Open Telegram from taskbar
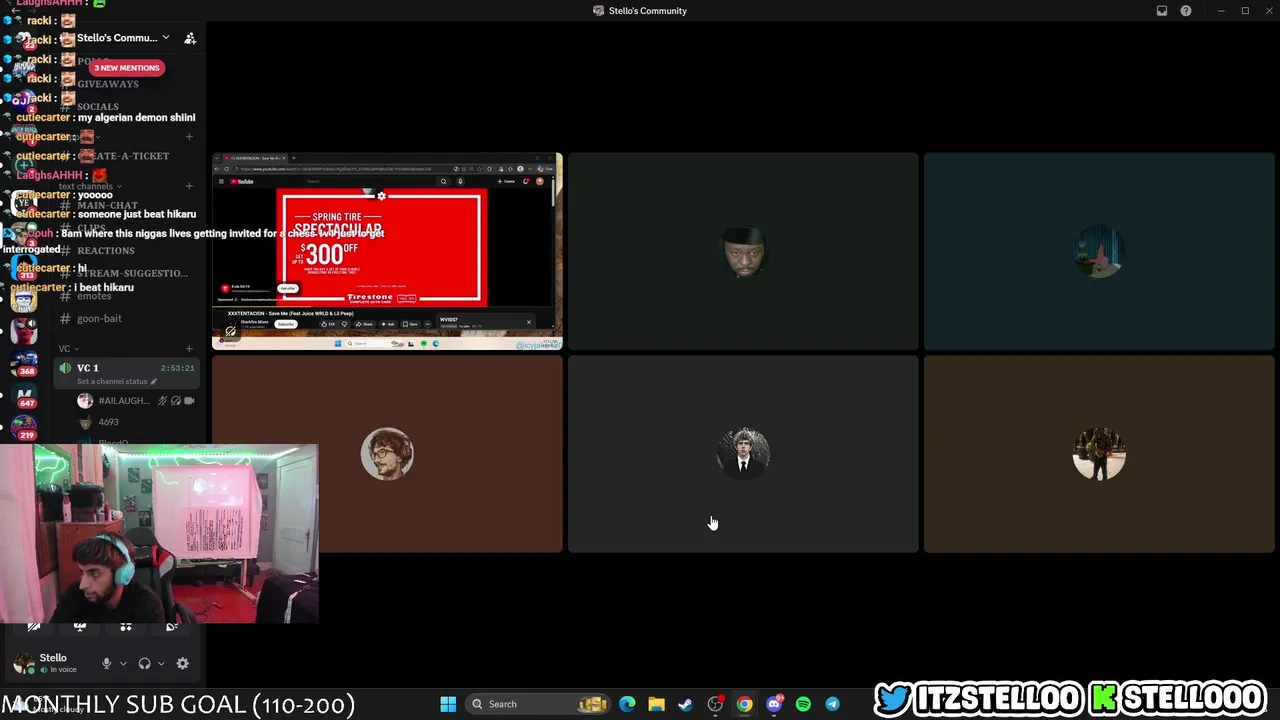 [x=832, y=704]
